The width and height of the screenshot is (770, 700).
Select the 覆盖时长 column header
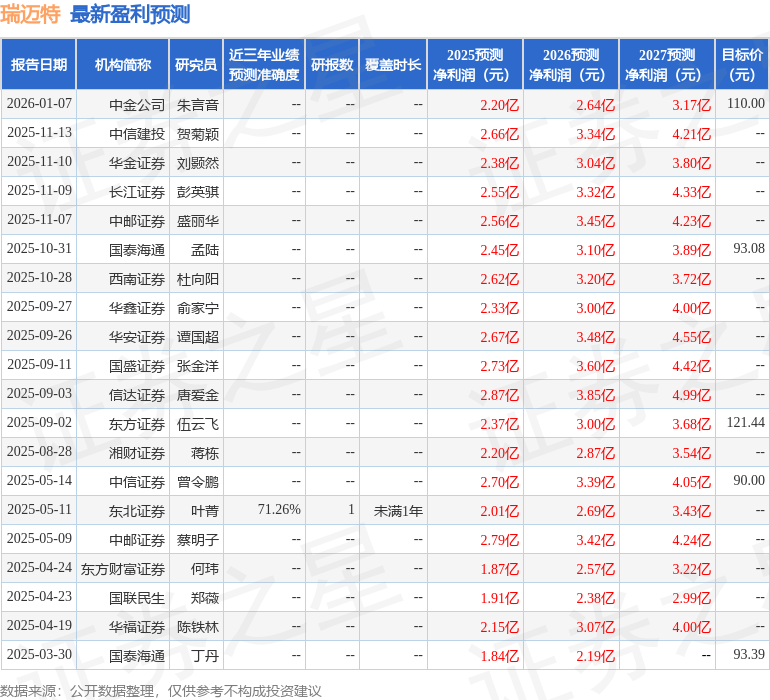(393, 64)
